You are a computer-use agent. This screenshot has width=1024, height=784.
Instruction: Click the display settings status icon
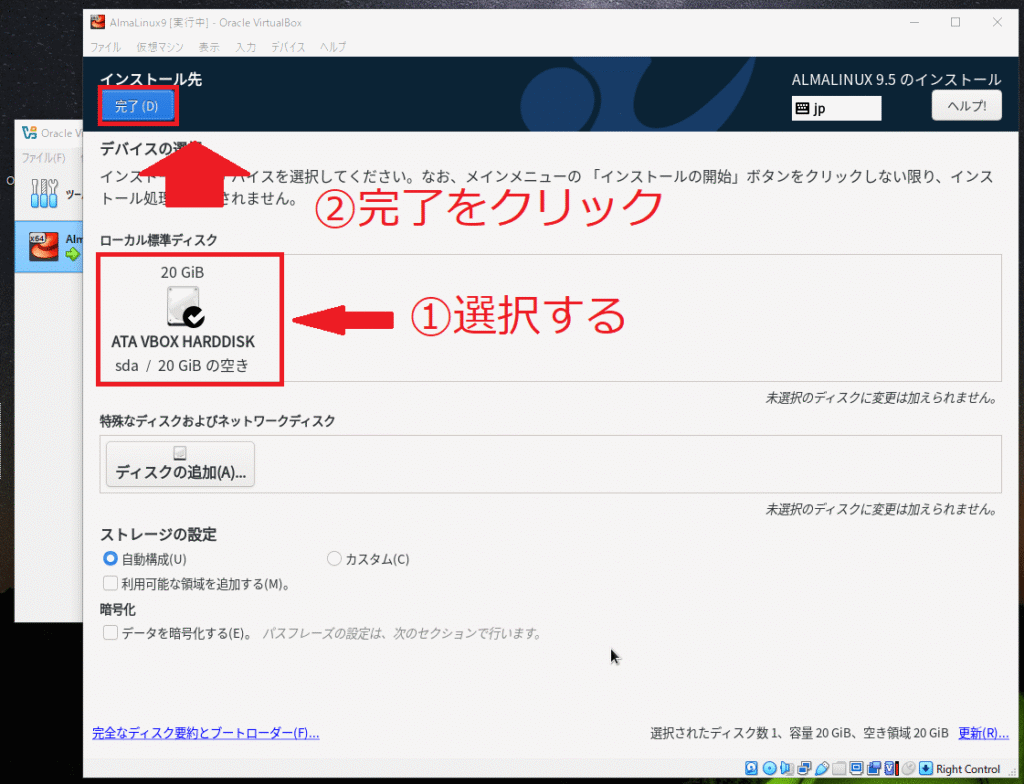tap(857, 768)
